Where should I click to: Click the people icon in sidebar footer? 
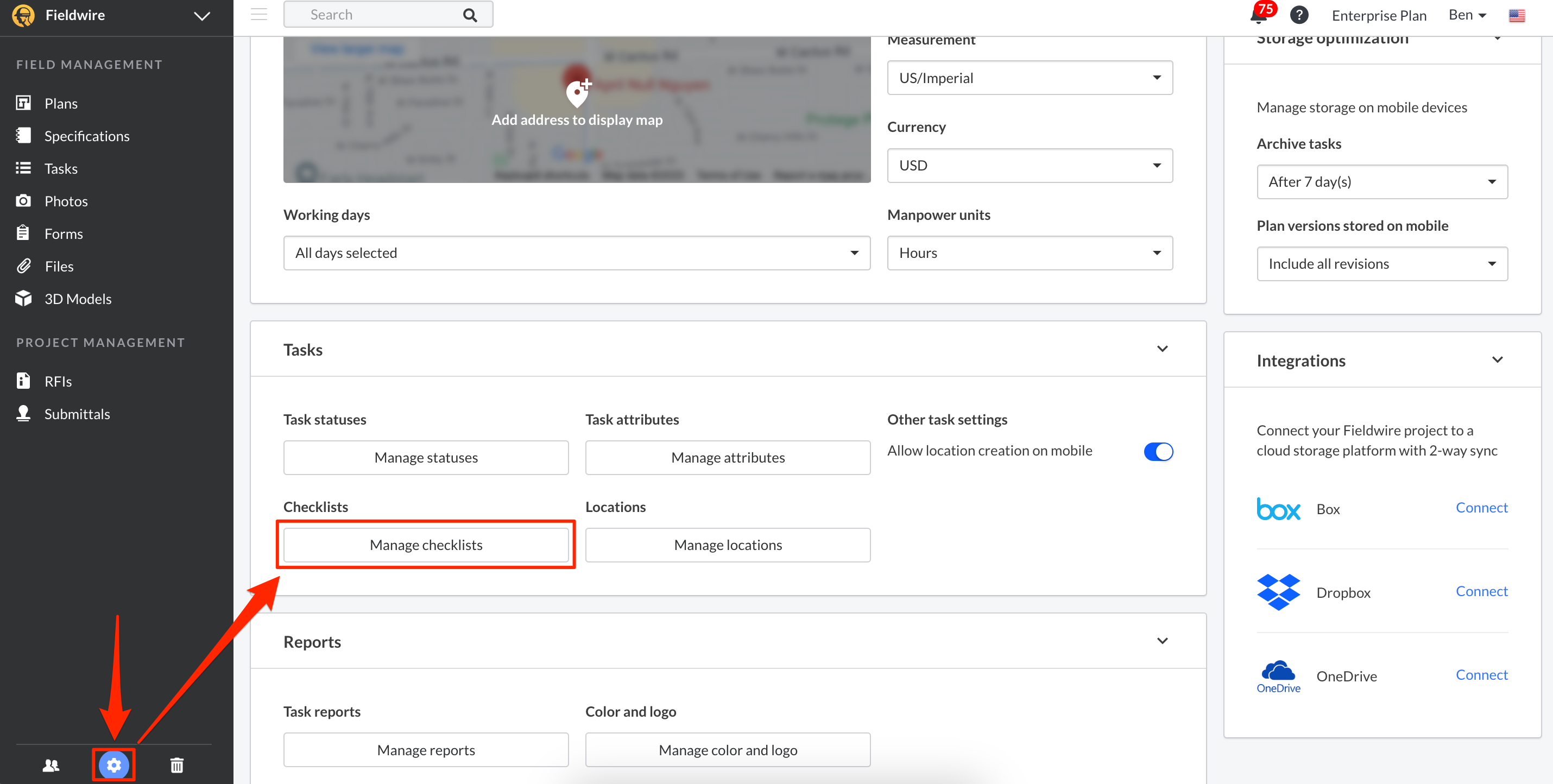[51, 764]
